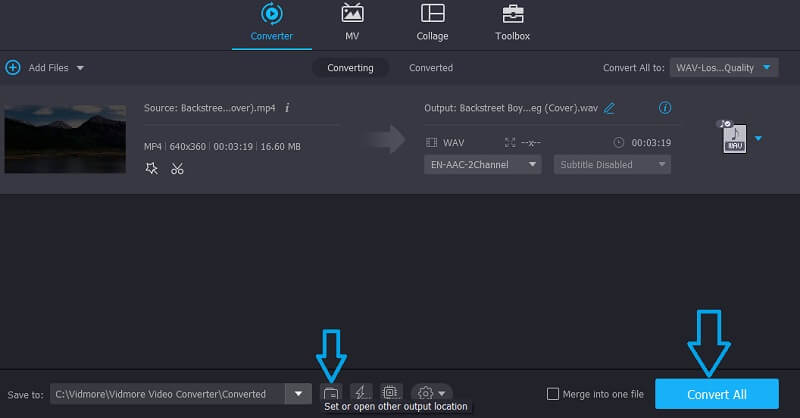800x418 pixels.
Task: Click the pencil to rename output file
Action: (x=610, y=108)
